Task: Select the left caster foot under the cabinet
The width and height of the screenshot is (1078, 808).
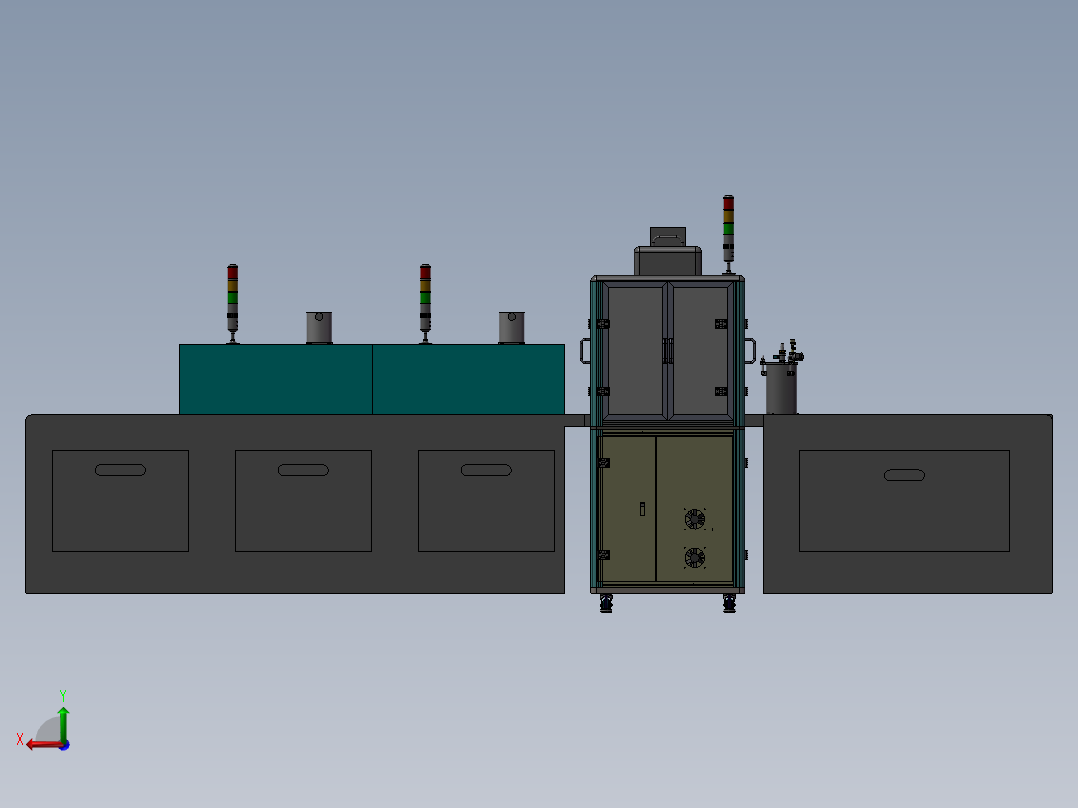Action: 606,604
